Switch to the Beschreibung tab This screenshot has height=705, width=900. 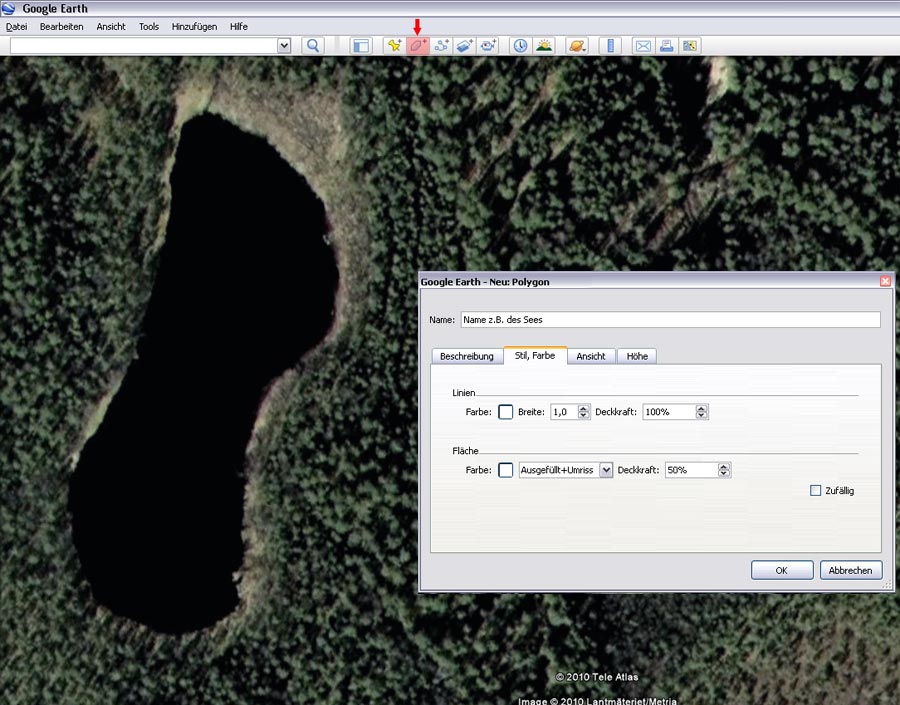point(466,356)
